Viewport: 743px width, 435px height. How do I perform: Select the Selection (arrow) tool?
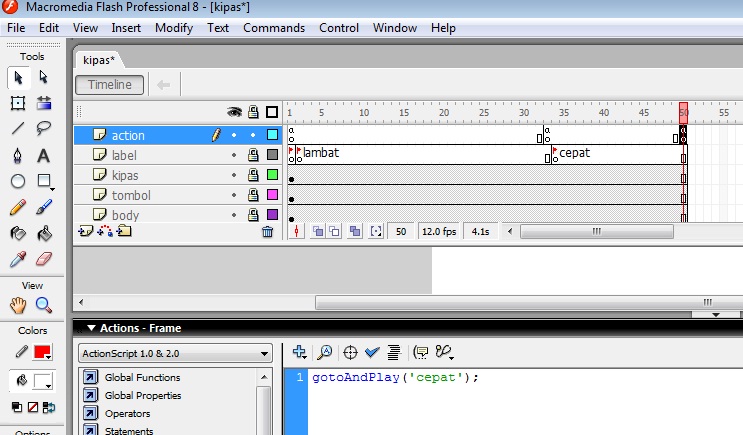pyautogui.click(x=18, y=77)
